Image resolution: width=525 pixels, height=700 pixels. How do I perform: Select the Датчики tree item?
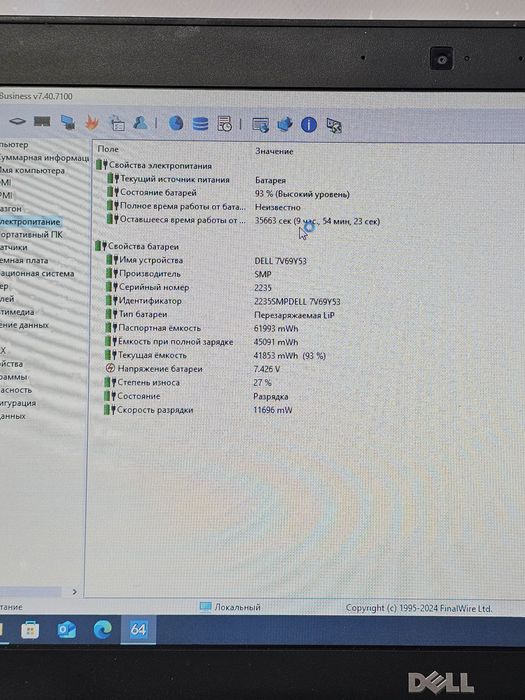(14, 247)
